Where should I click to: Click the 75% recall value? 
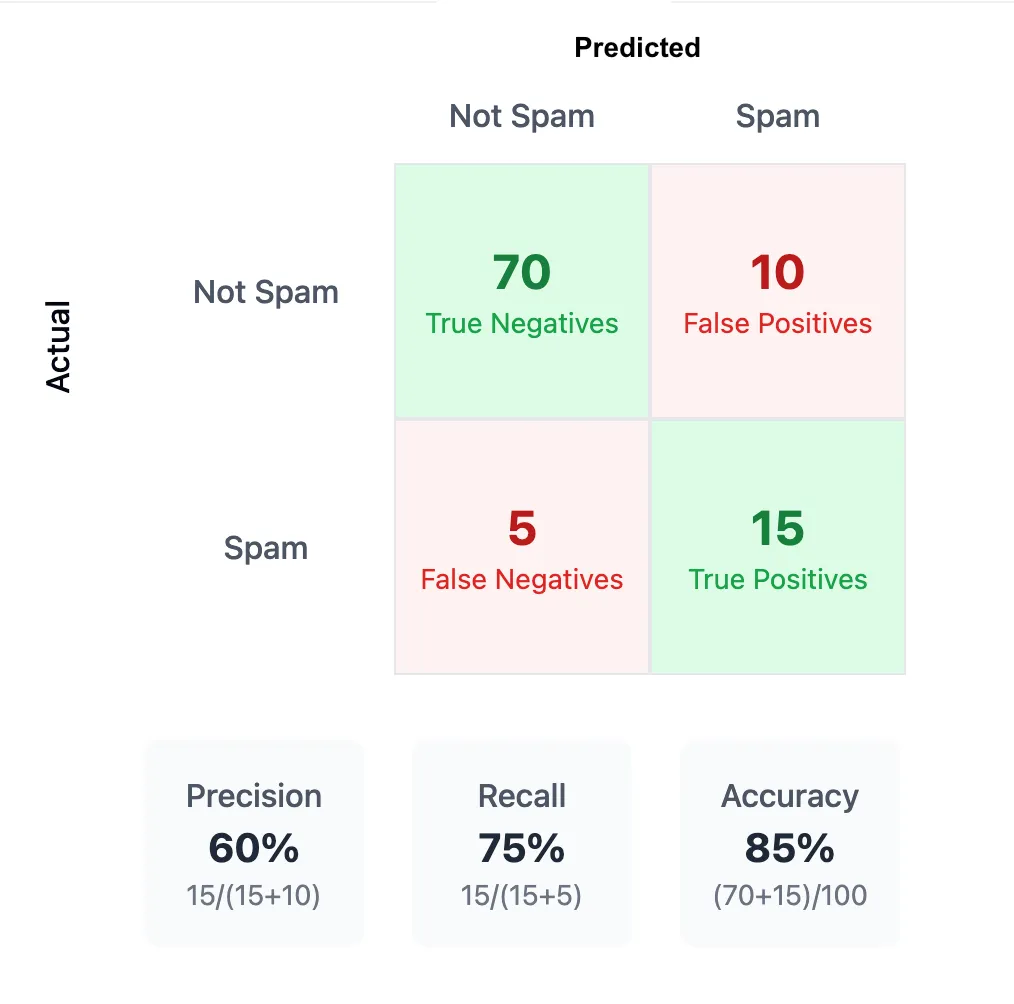pos(522,848)
